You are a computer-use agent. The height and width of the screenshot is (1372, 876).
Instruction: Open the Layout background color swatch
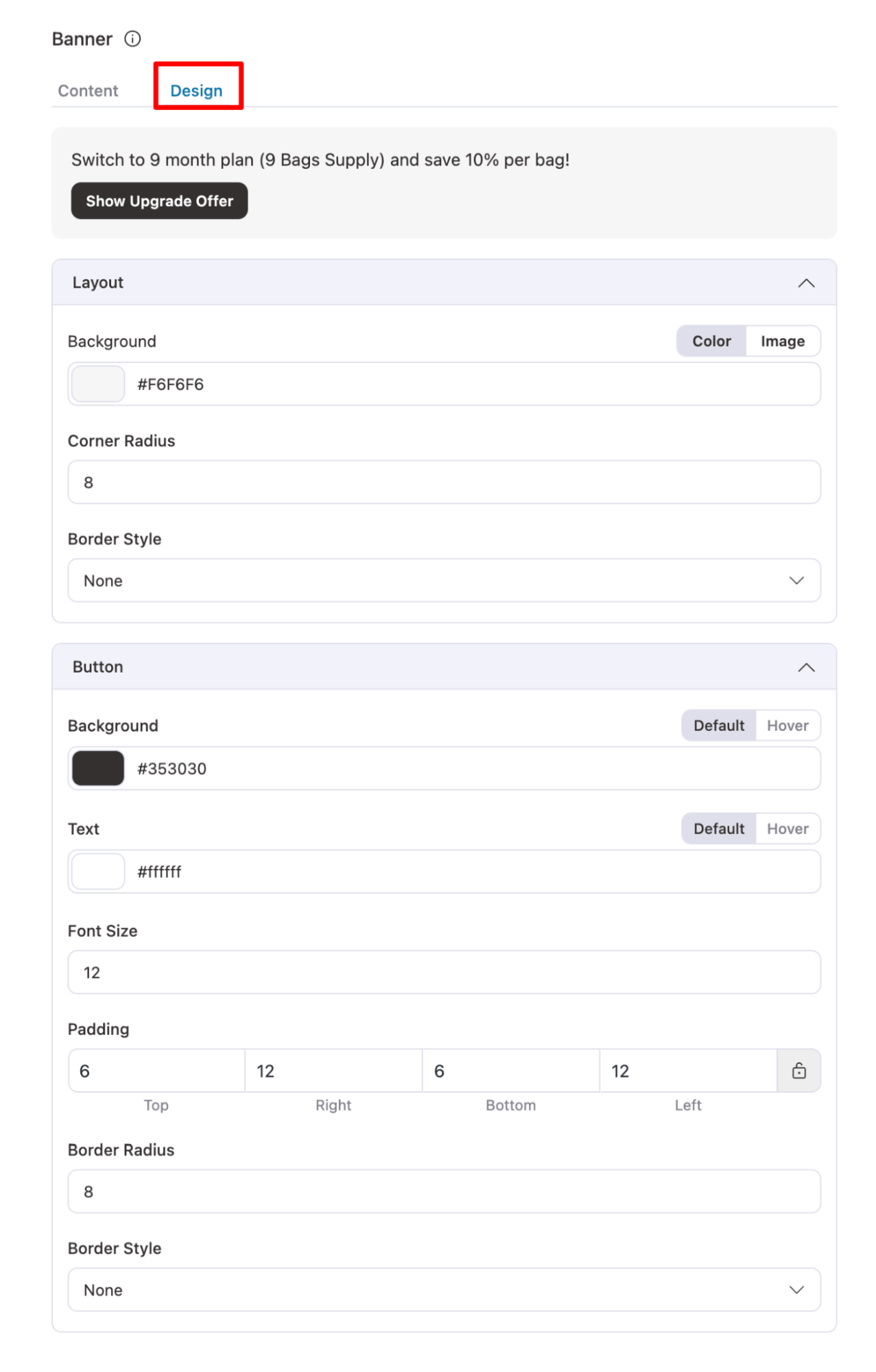pos(98,384)
